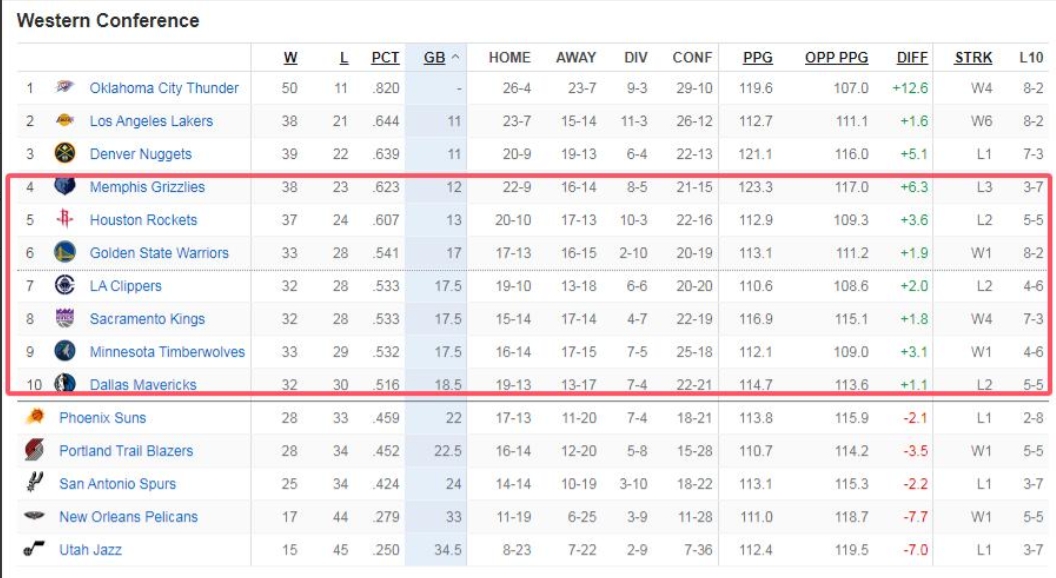Click the Phoenix Suns logo icon

(x=35, y=418)
